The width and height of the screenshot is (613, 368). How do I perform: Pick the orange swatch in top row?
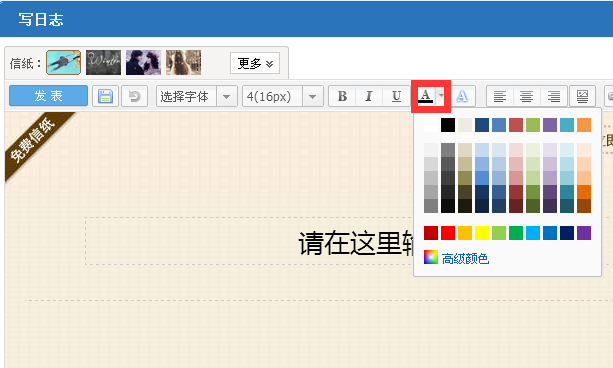coord(584,125)
